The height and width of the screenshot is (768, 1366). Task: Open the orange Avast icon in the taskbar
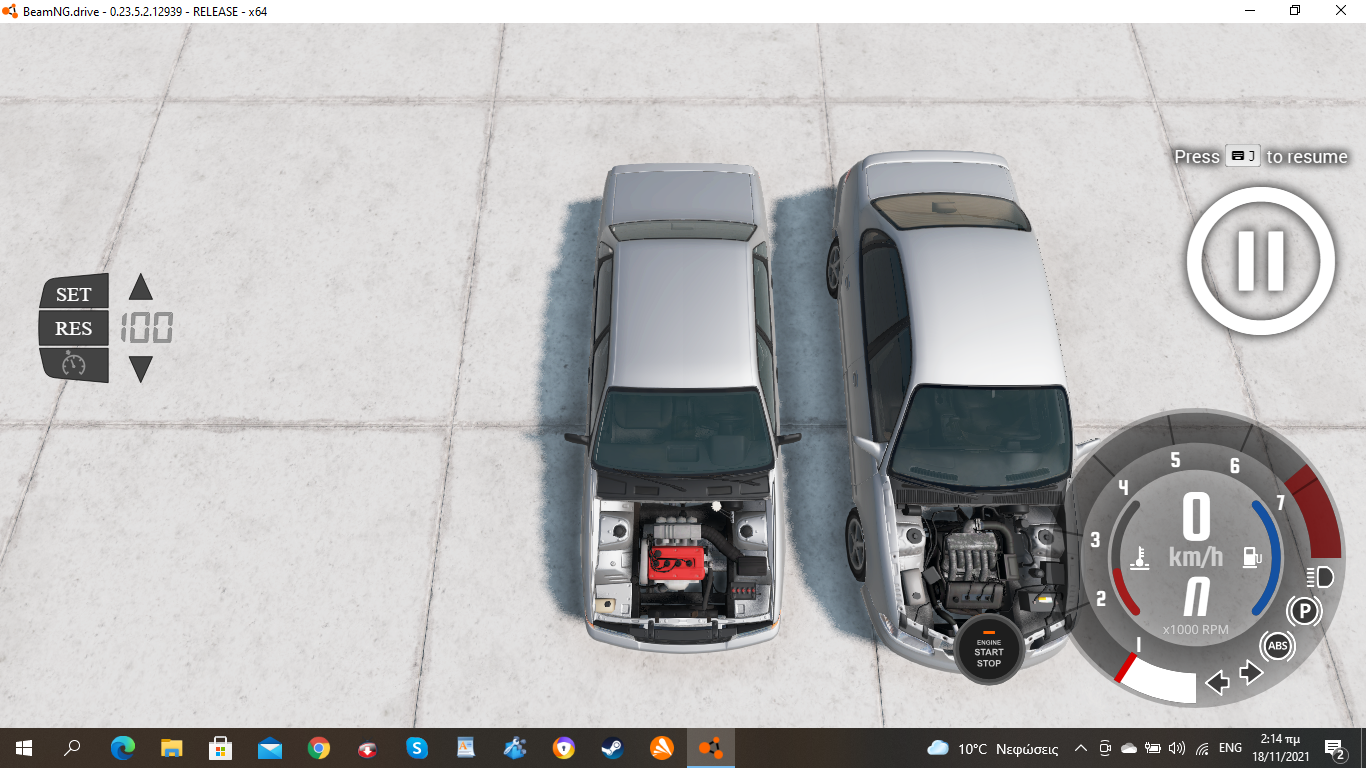(x=662, y=747)
